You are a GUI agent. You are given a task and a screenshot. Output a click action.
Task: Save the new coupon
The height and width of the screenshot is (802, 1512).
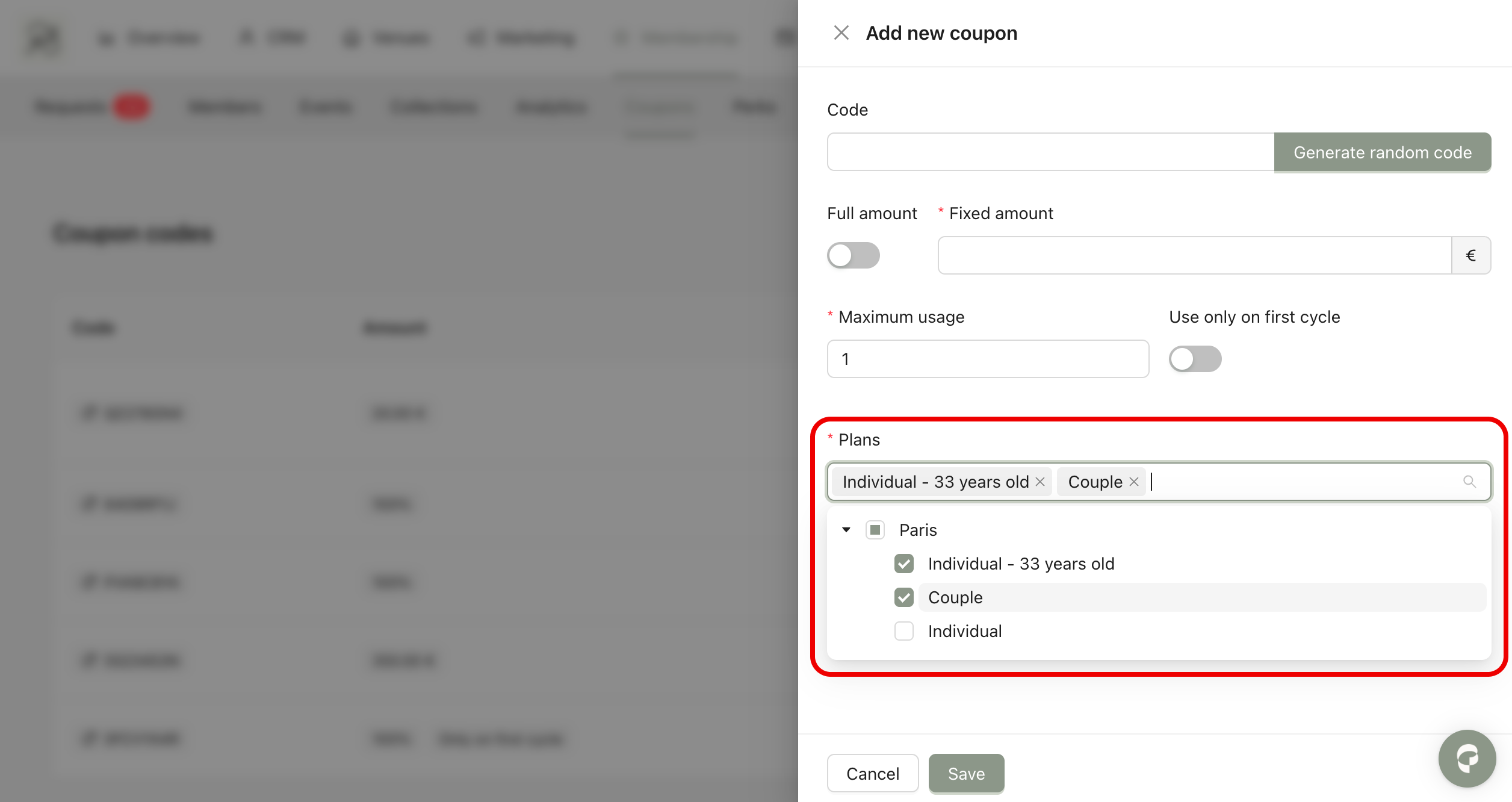[x=966, y=774]
